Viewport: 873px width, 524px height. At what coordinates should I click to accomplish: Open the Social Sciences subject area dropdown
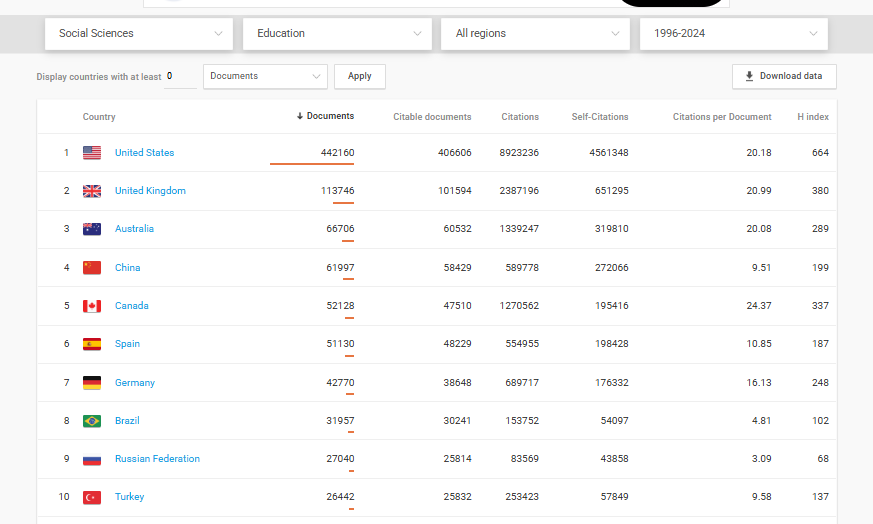pos(139,33)
